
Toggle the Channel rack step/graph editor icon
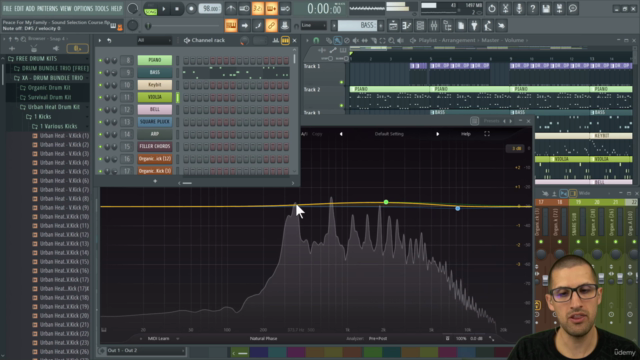tap(276, 40)
